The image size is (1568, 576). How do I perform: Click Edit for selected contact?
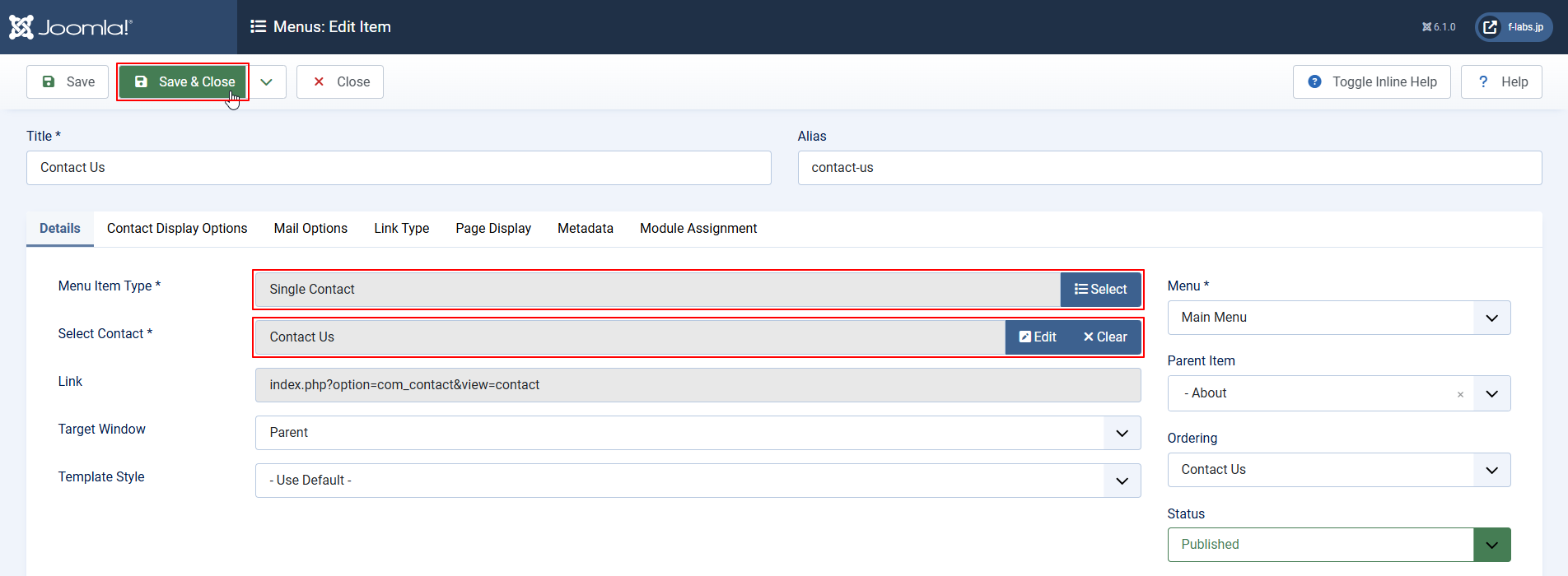(x=1038, y=337)
